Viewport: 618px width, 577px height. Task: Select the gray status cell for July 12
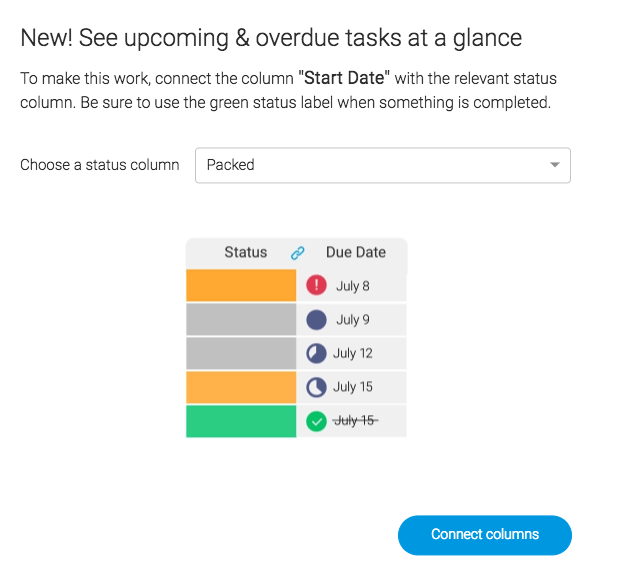pyautogui.click(x=241, y=353)
